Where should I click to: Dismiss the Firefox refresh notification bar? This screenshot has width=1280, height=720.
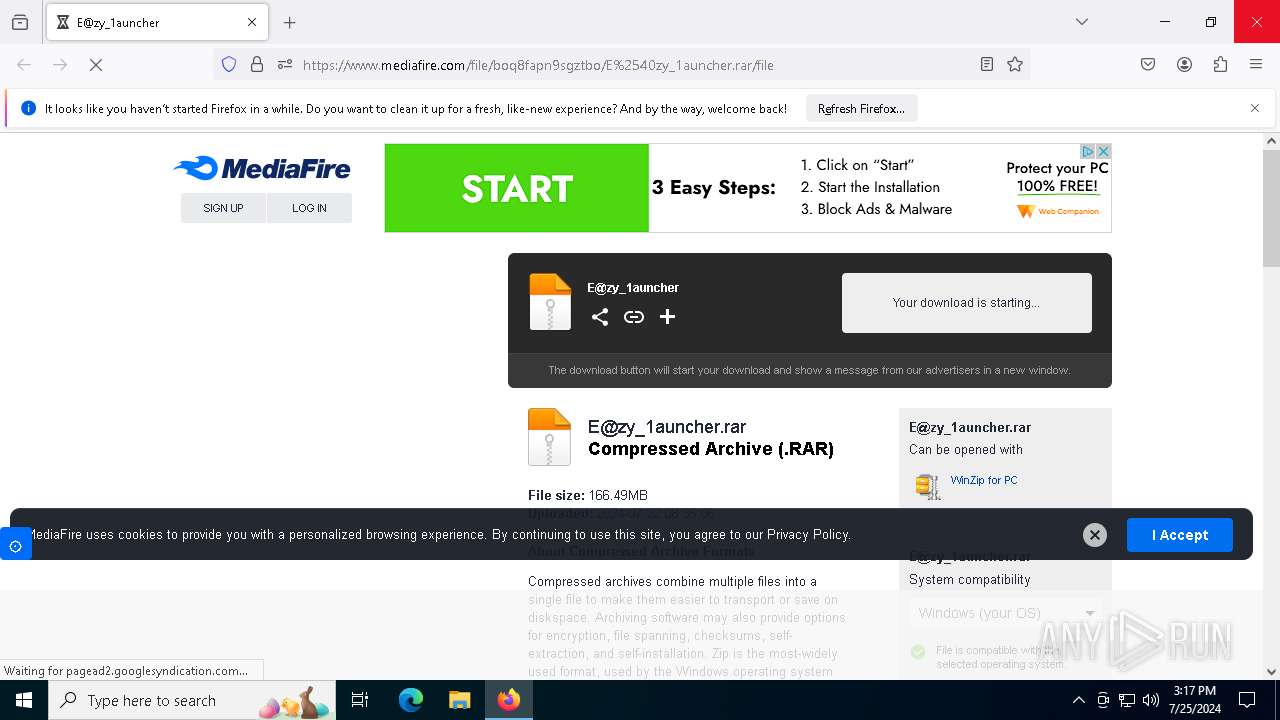(x=1255, y=108)
